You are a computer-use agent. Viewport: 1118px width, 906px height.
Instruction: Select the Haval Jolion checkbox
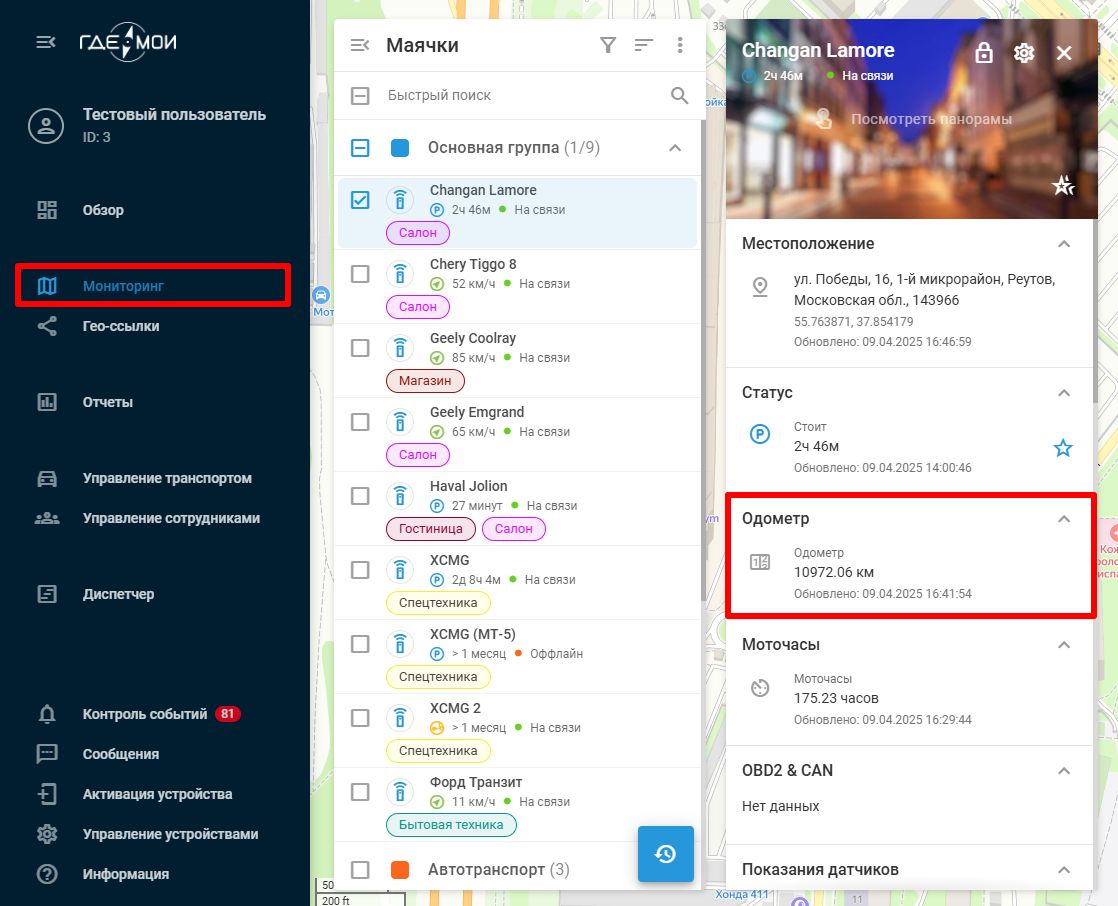pyautogui.click(x=360, y=496)
